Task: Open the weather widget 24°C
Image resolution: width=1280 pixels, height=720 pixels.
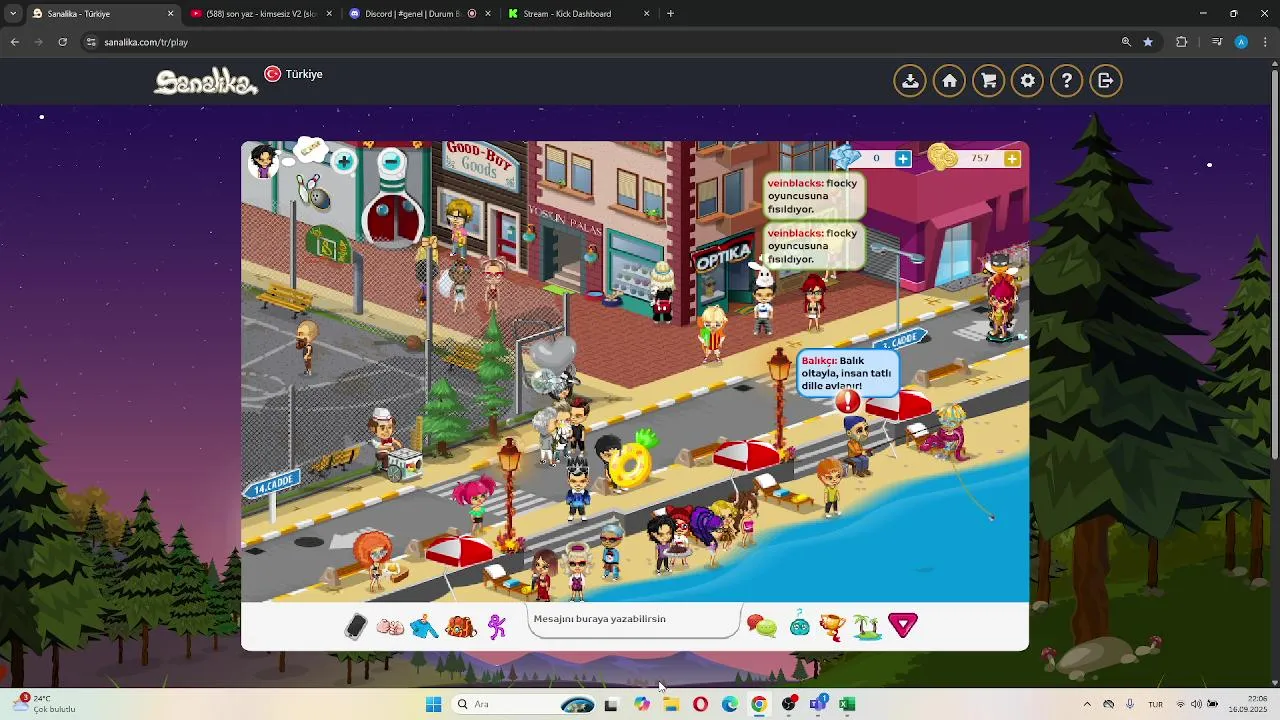Action: click(45, 704)
